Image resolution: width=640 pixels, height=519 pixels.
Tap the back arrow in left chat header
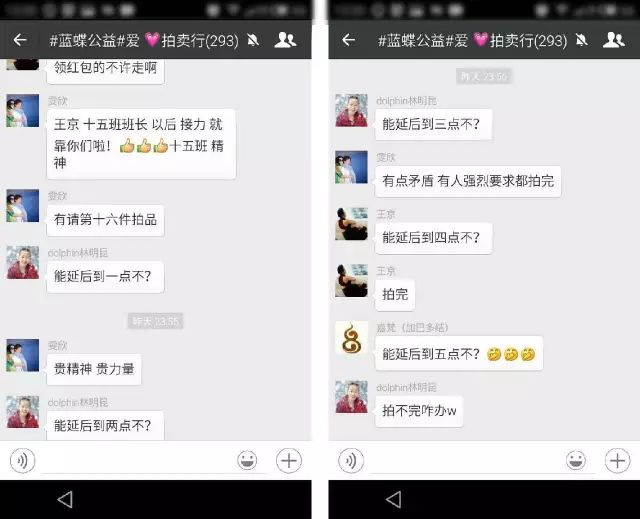point(20,40)
